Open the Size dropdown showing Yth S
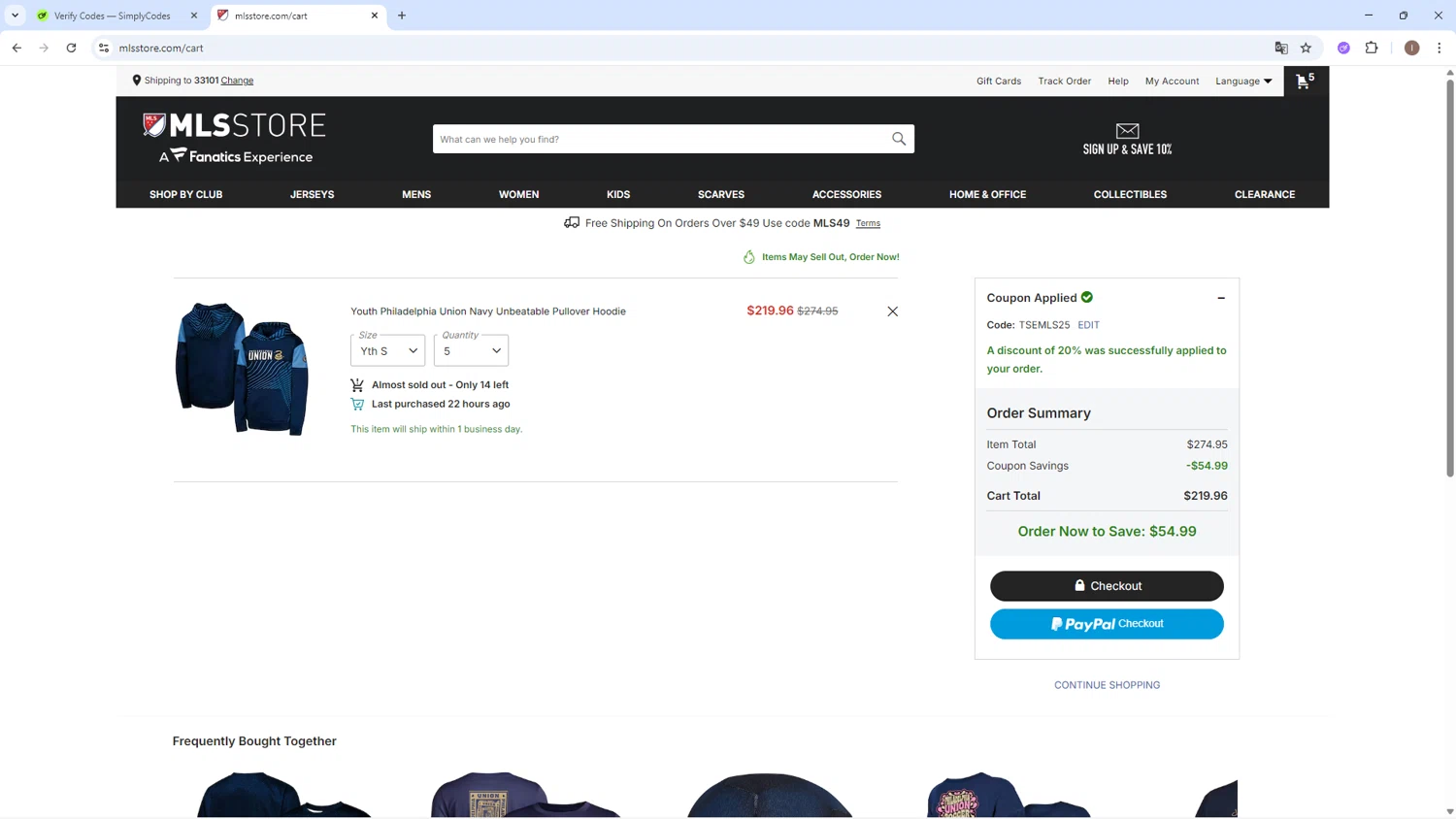The width and height of the screenshot is (1456, 819). [387, 350]
